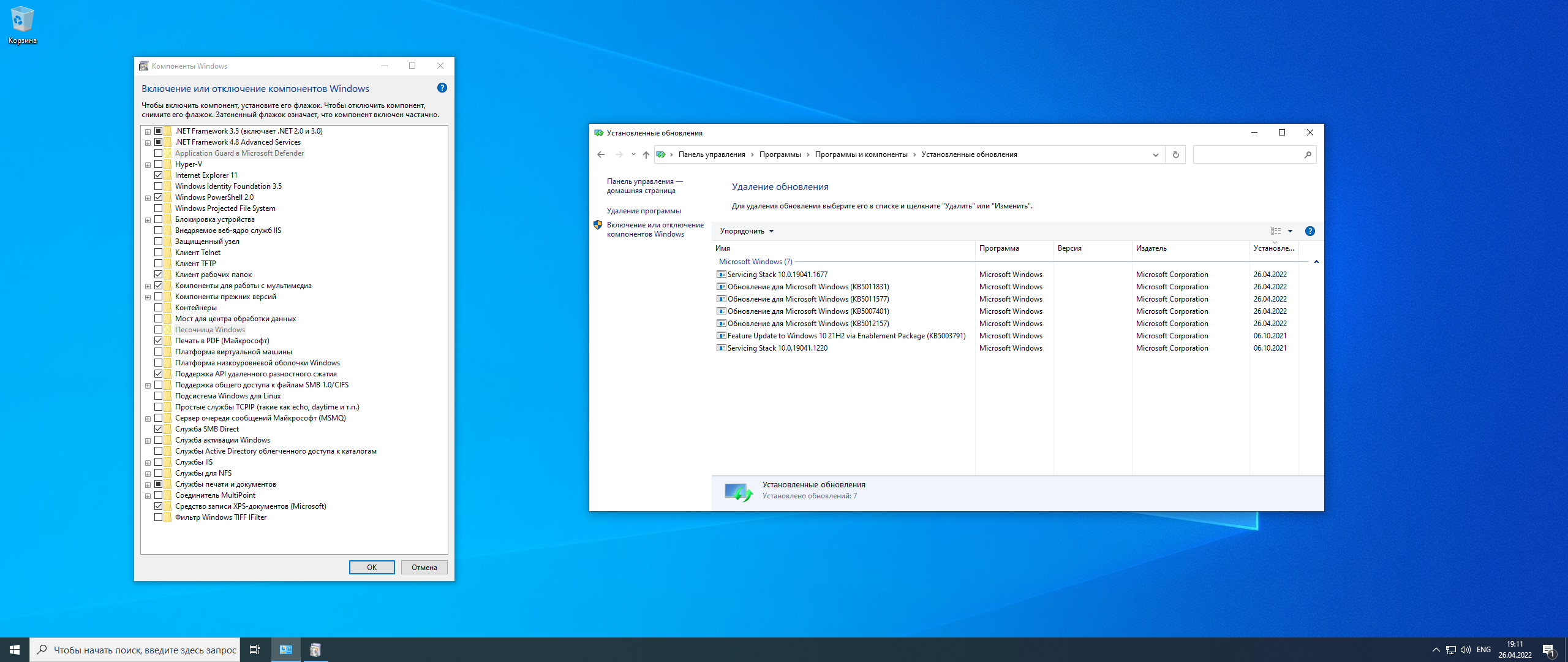Select Windows Projected File System item
This screenshot has width=1568, height=662.
(225, 208)
